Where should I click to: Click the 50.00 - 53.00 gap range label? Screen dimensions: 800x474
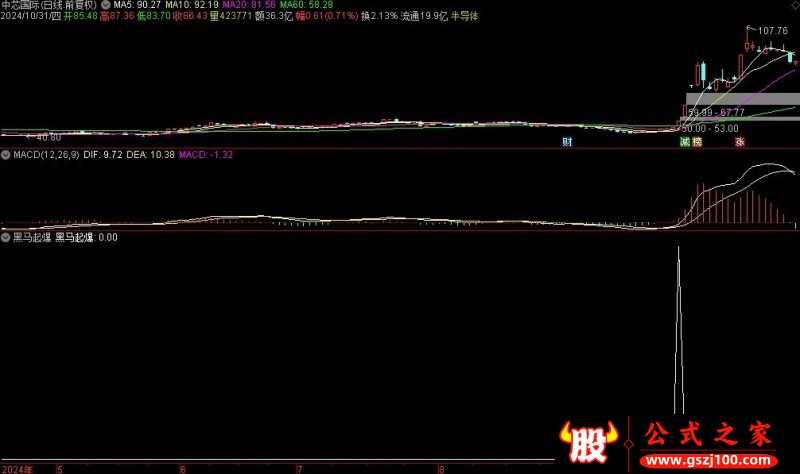coord(710,129)
